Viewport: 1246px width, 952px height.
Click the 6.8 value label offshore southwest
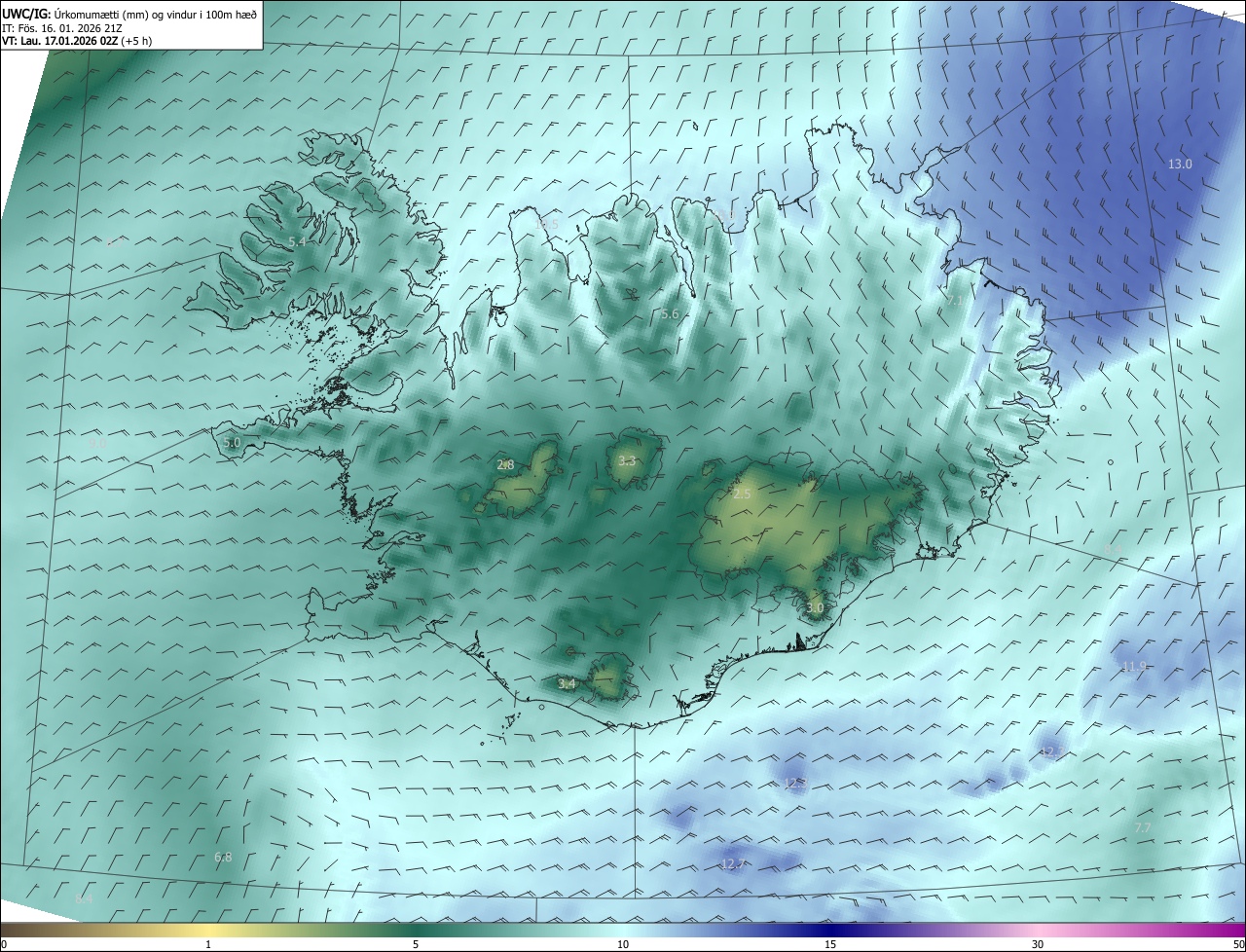223,858
